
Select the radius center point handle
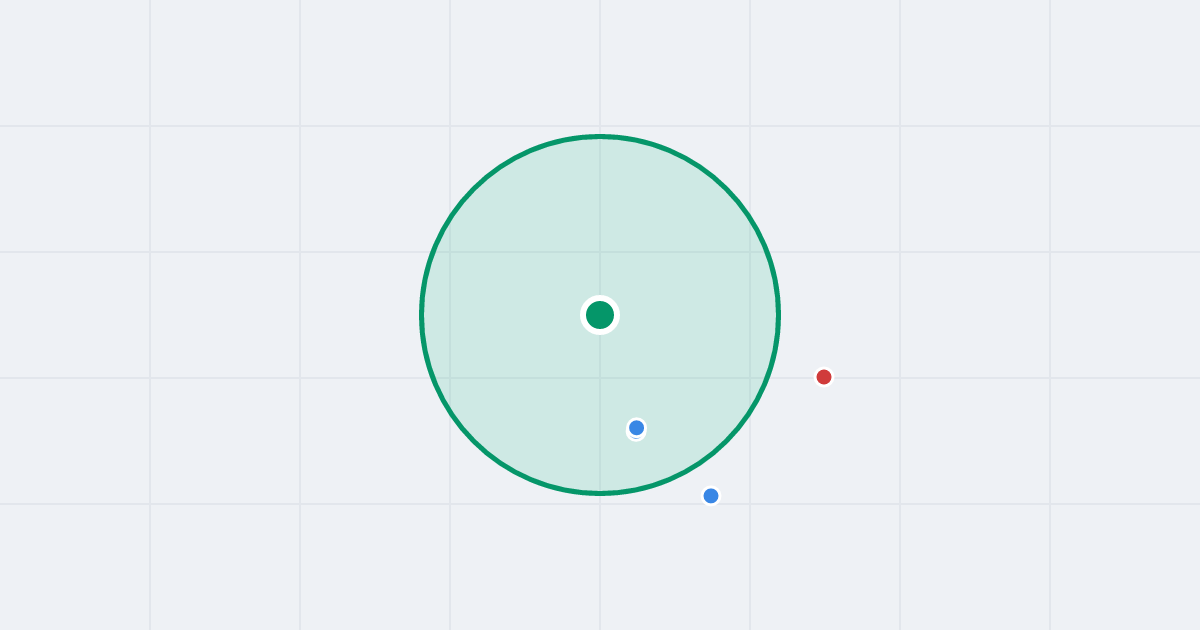coord(600,315)
